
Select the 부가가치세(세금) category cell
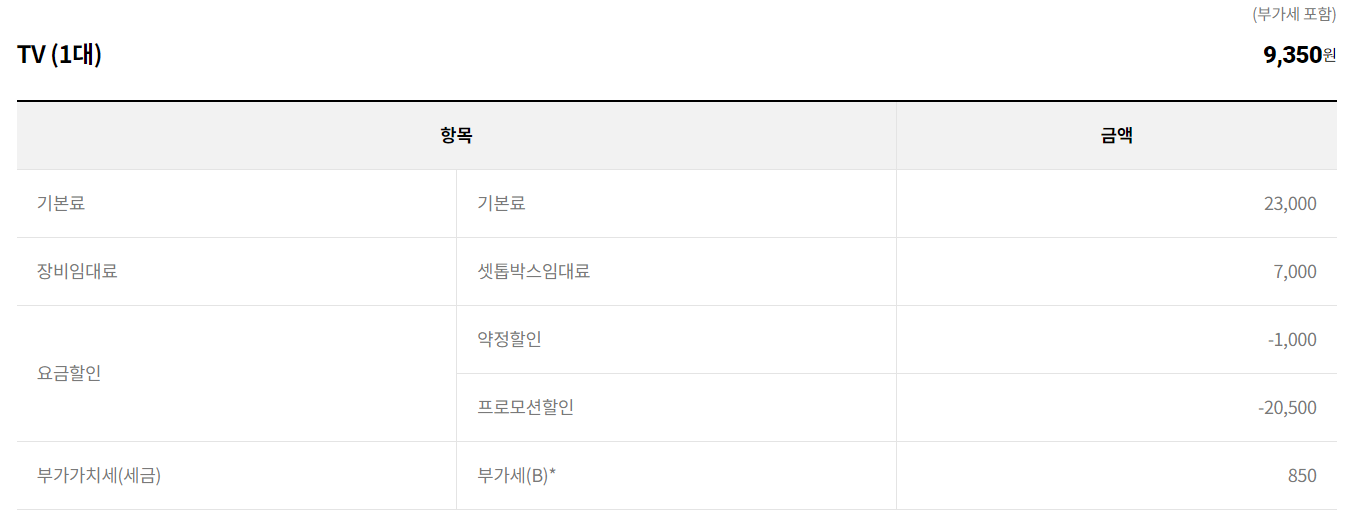(x=99, y=476)
